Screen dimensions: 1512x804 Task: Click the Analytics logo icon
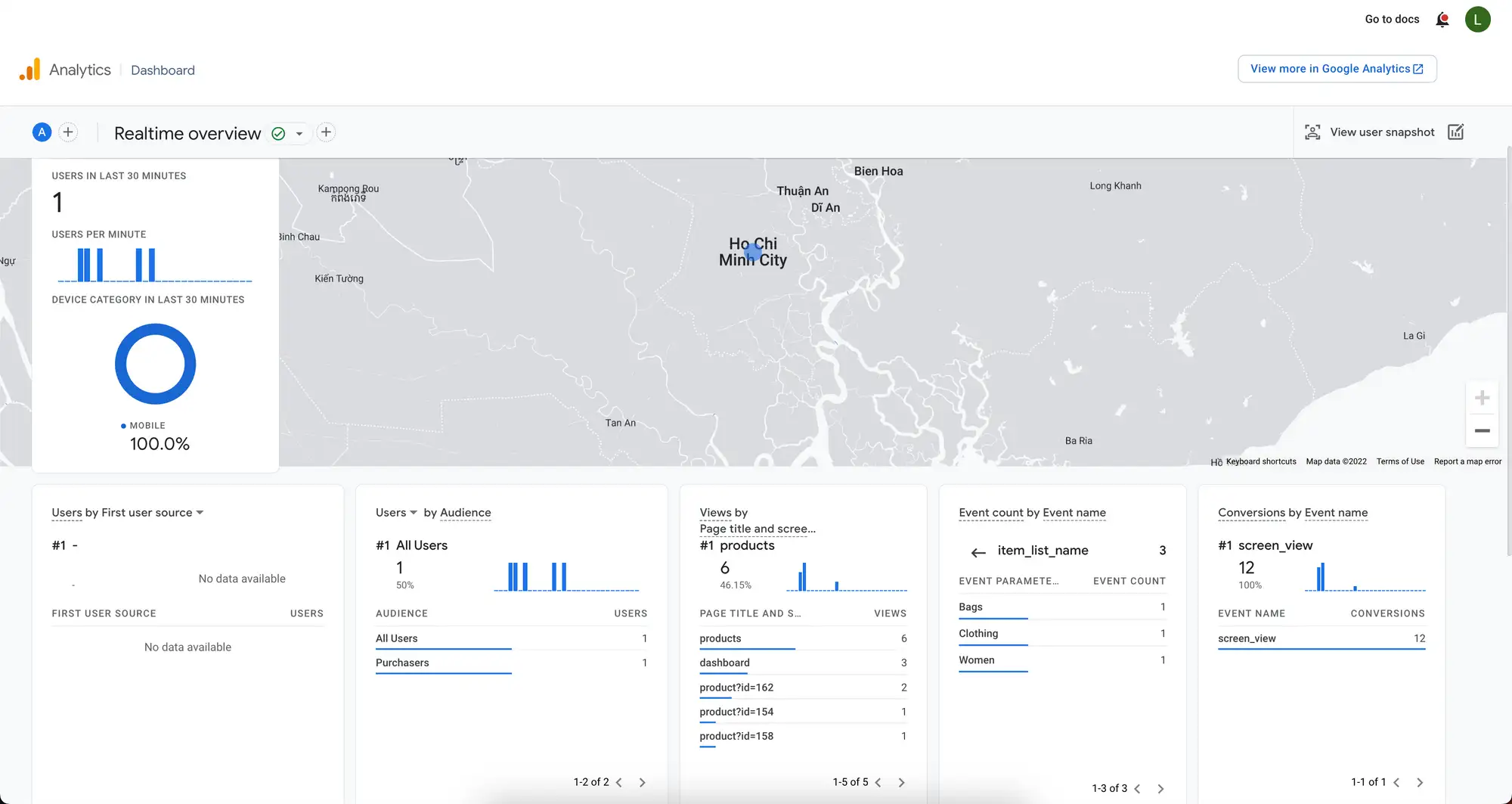[x=29, y=70]
